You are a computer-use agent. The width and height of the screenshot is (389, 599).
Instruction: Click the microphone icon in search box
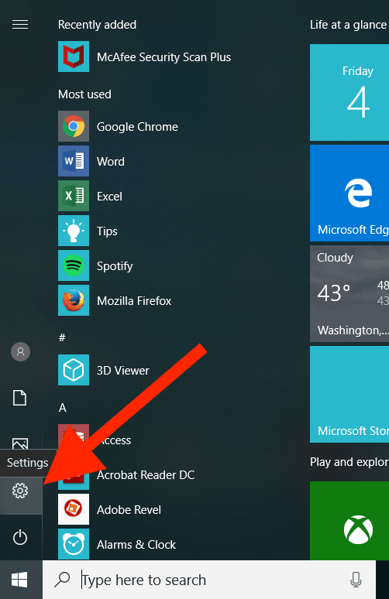(356, 580)
